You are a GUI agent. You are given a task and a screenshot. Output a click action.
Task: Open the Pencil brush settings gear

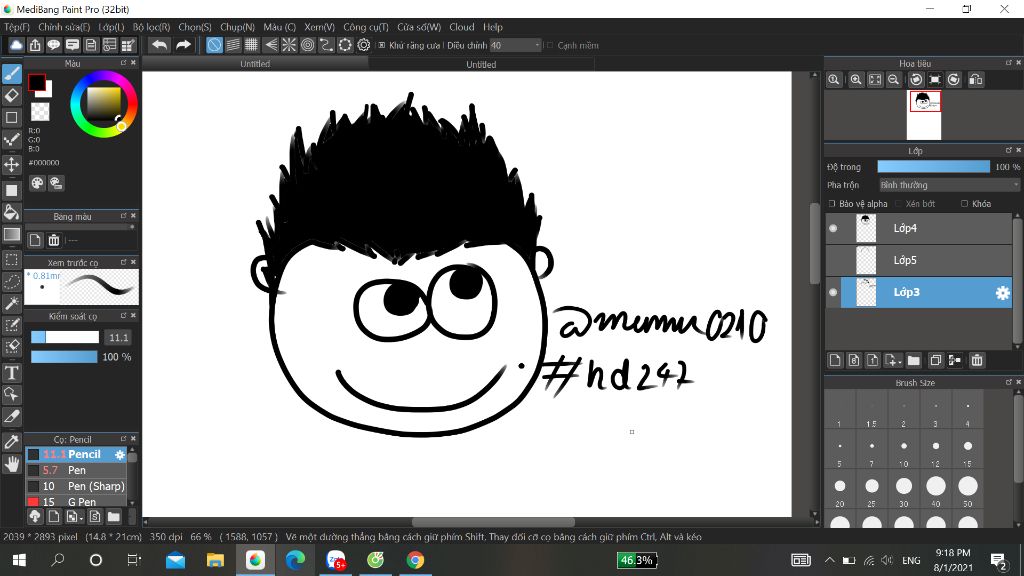[120, 455]
